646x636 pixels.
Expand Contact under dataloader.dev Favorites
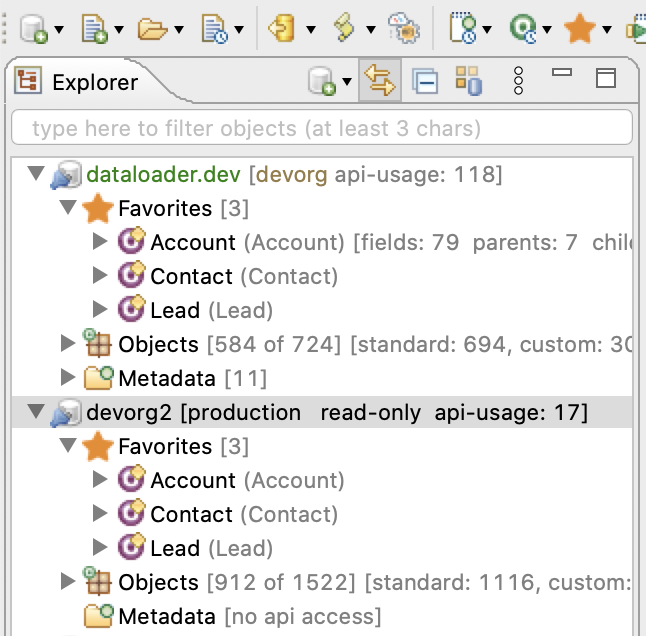click(100, 275)
